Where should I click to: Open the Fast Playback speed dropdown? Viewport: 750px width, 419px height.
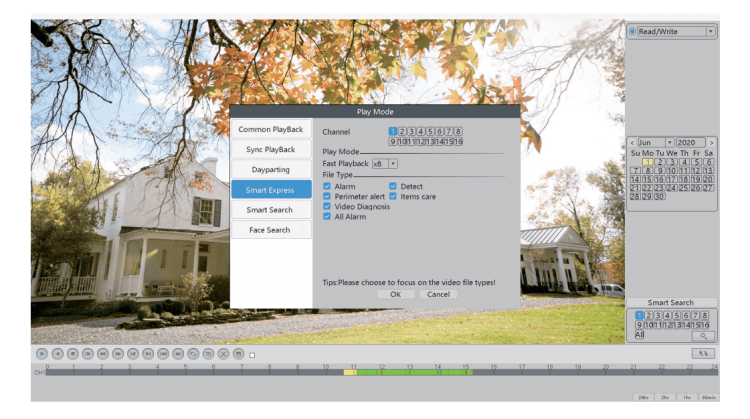tap(393, 163)
